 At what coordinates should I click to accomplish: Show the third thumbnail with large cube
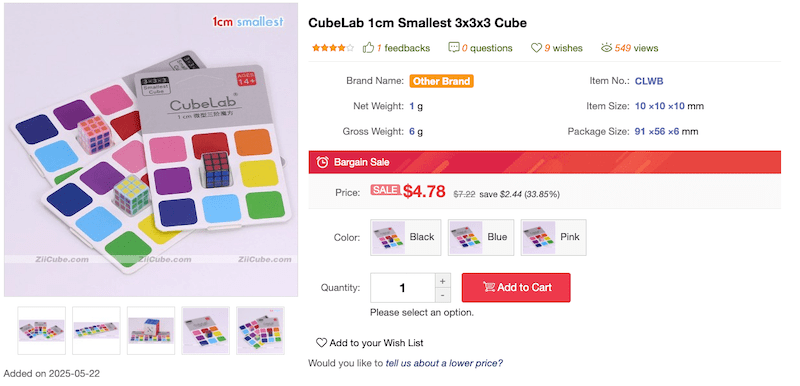click(x=151, y=330)
